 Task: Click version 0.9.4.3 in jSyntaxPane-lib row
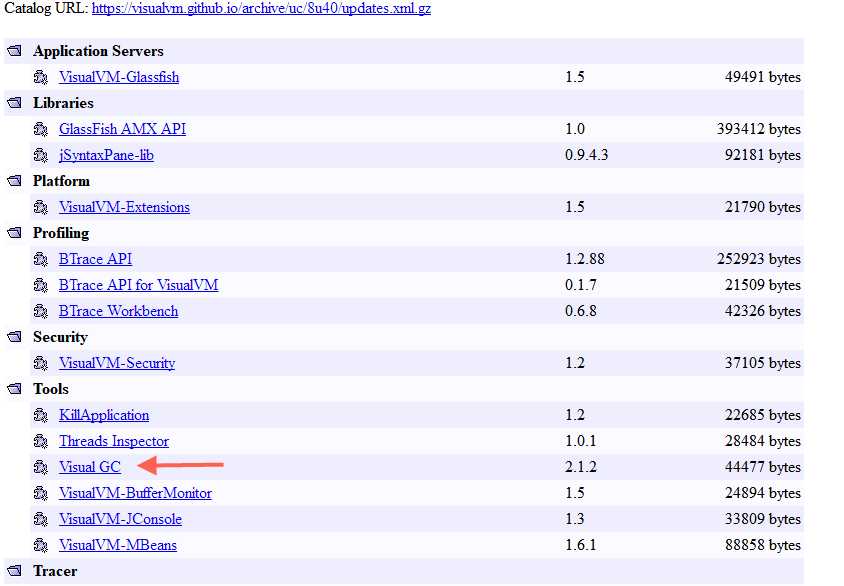(x=587, y=155)
